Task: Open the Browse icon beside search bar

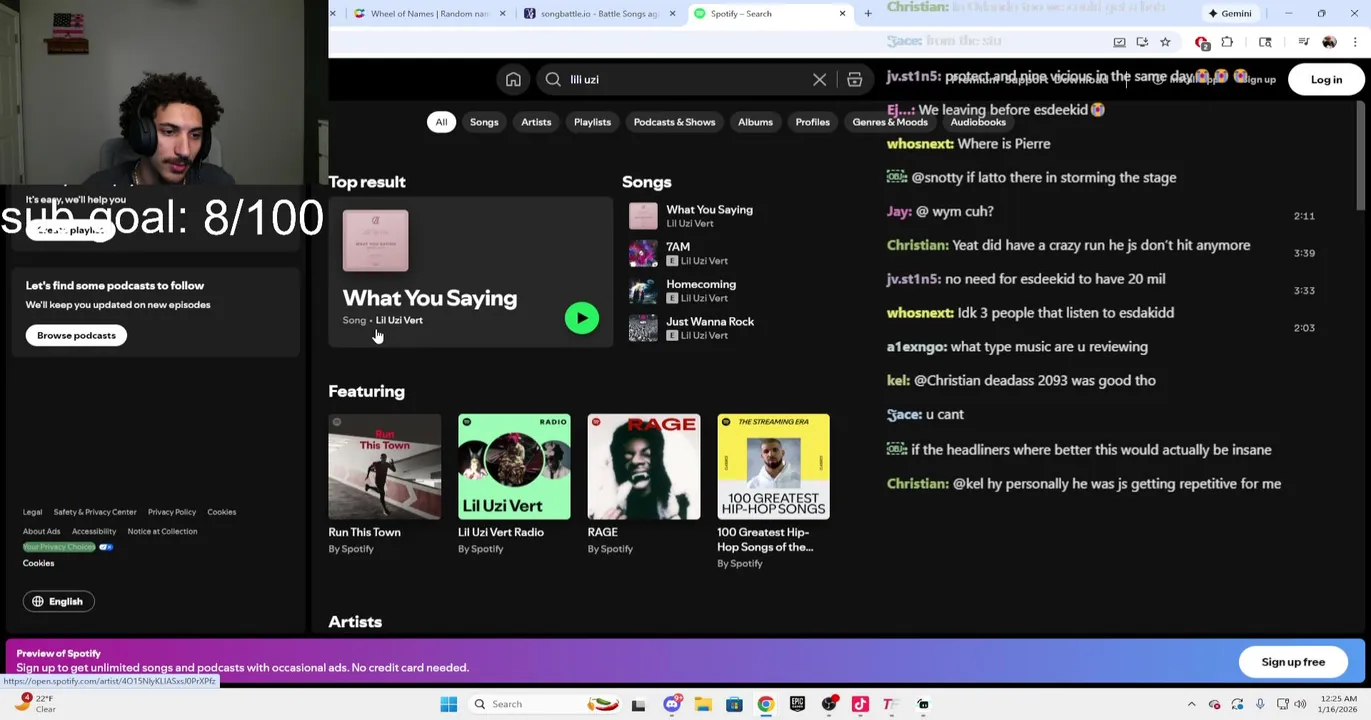Action: click(854, 80)
